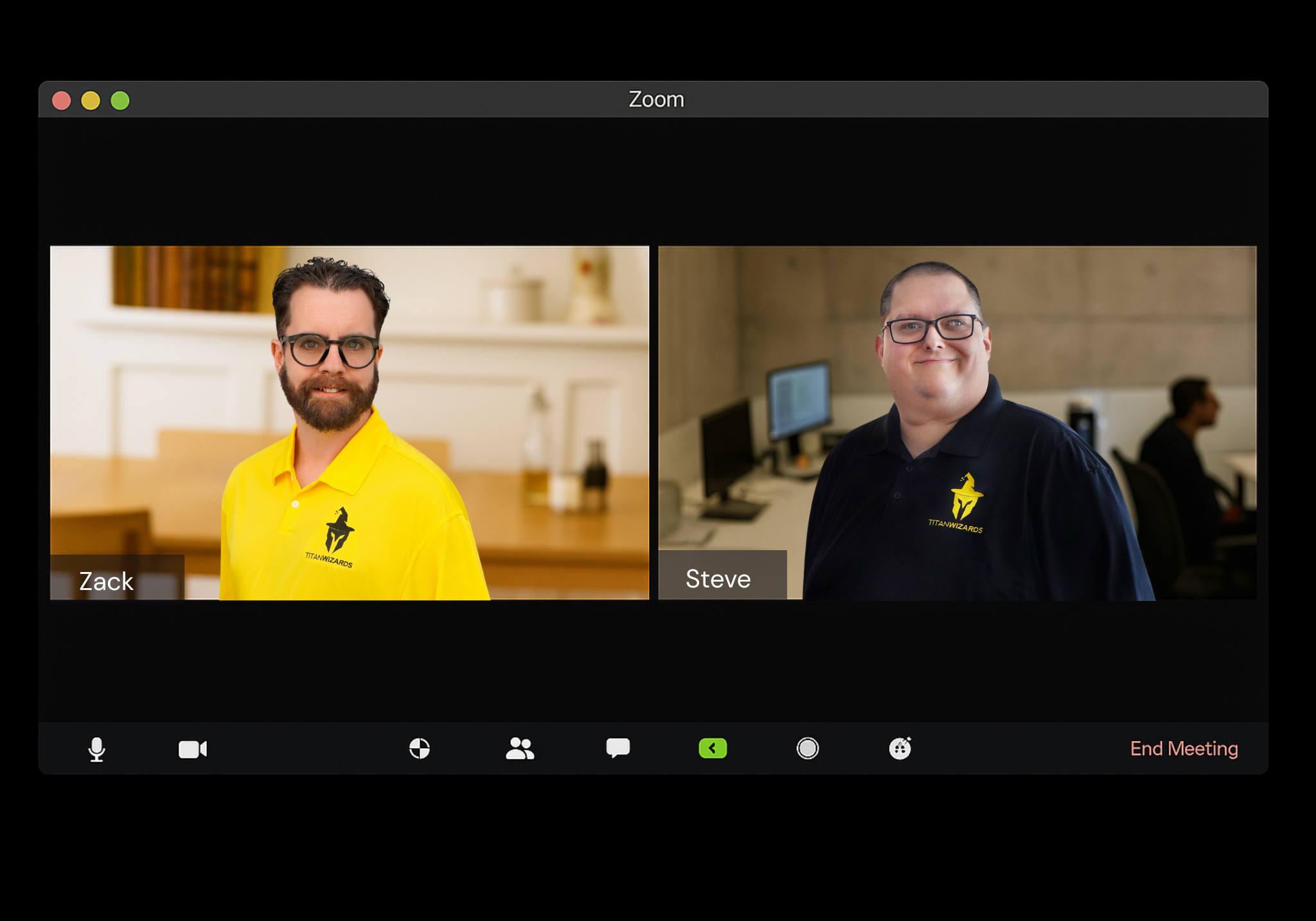Click the green share screen button
Viewport: 1316px width, 921px height.
pos(713,748)
